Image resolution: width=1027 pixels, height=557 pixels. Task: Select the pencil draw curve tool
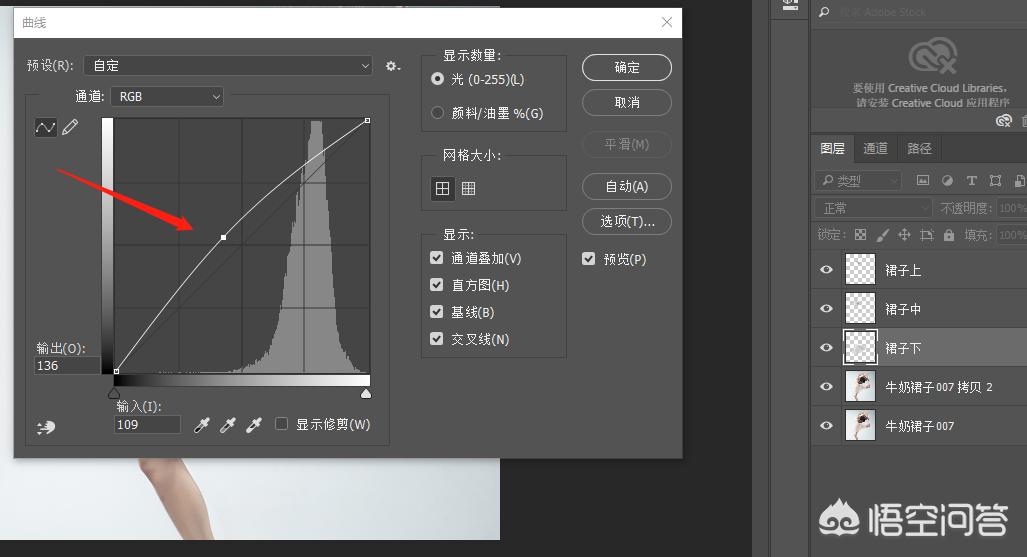coord(70,127)
